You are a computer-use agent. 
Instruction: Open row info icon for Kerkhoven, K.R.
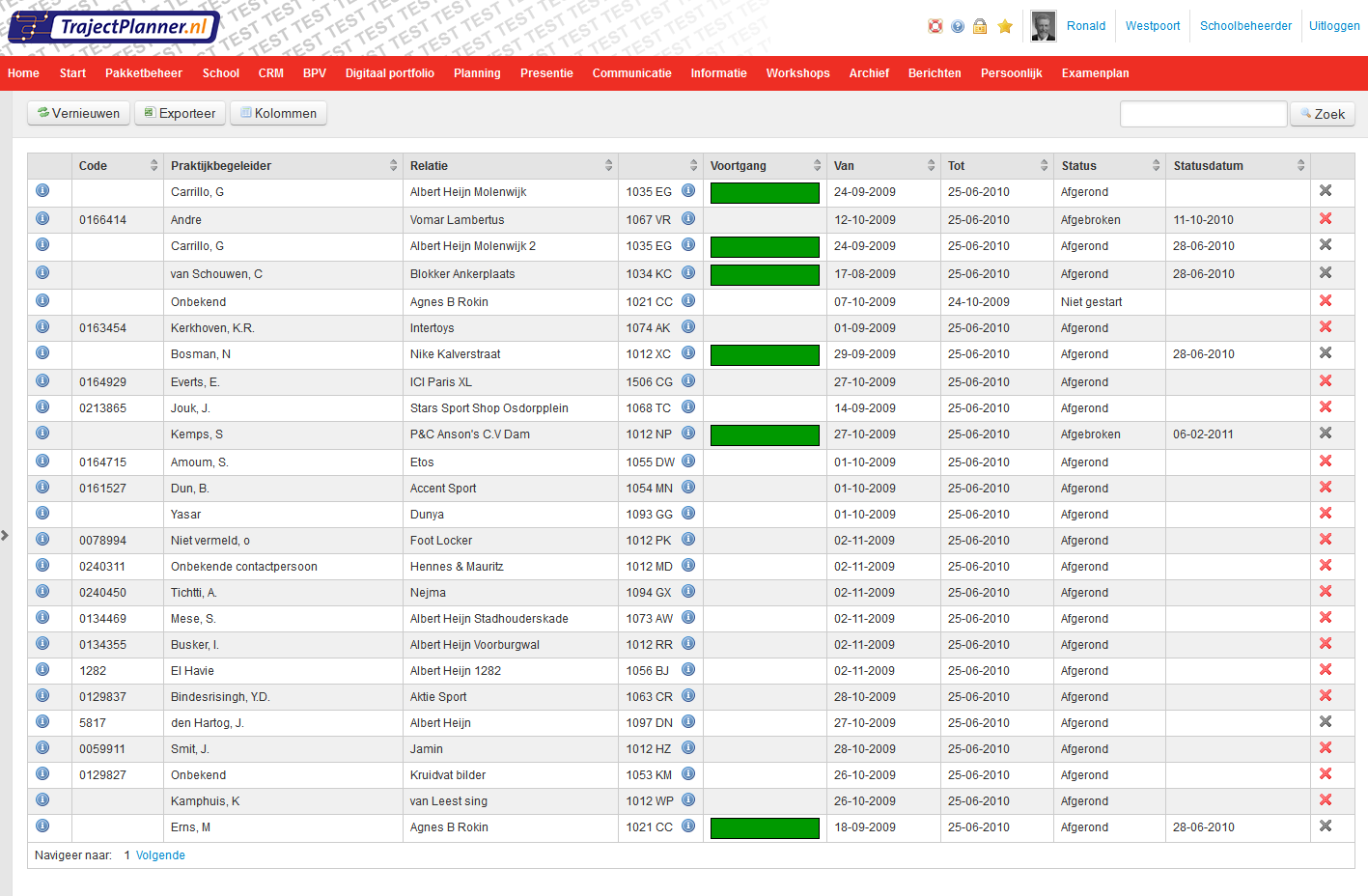pos(42,326)
